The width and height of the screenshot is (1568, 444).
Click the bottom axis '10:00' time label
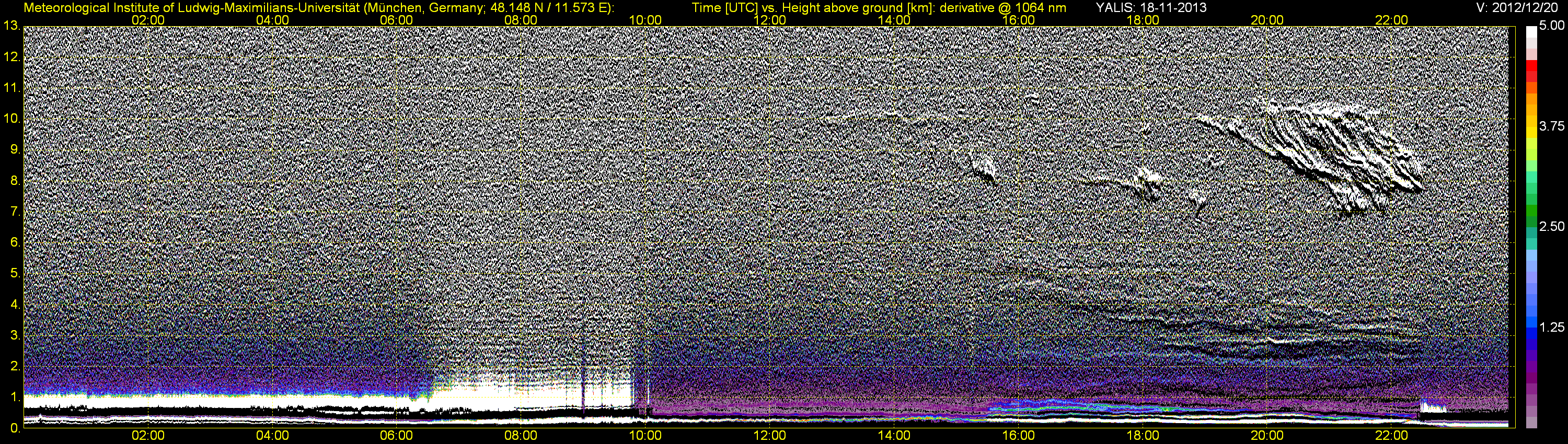pyautogui.click(x=645, y=436)
